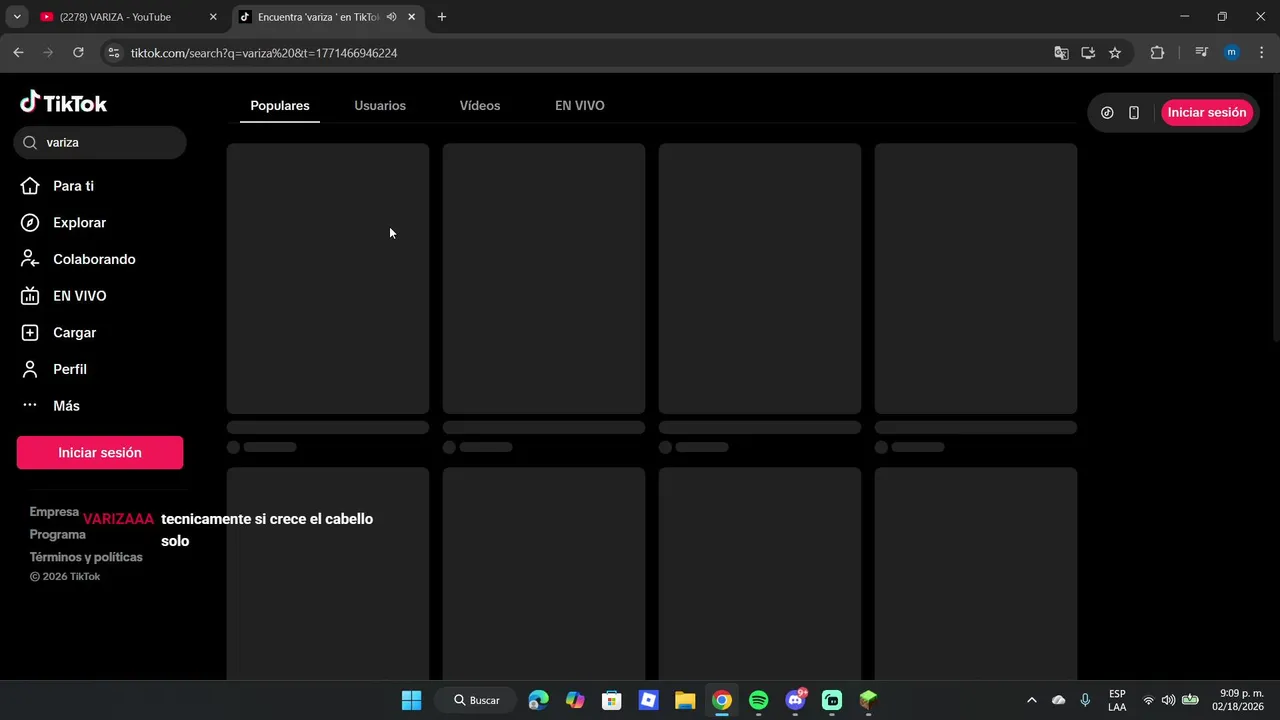This screenshot has width=1280, height=720.
Task: Click the TikTok logo
Action: [x=63, y=103]
